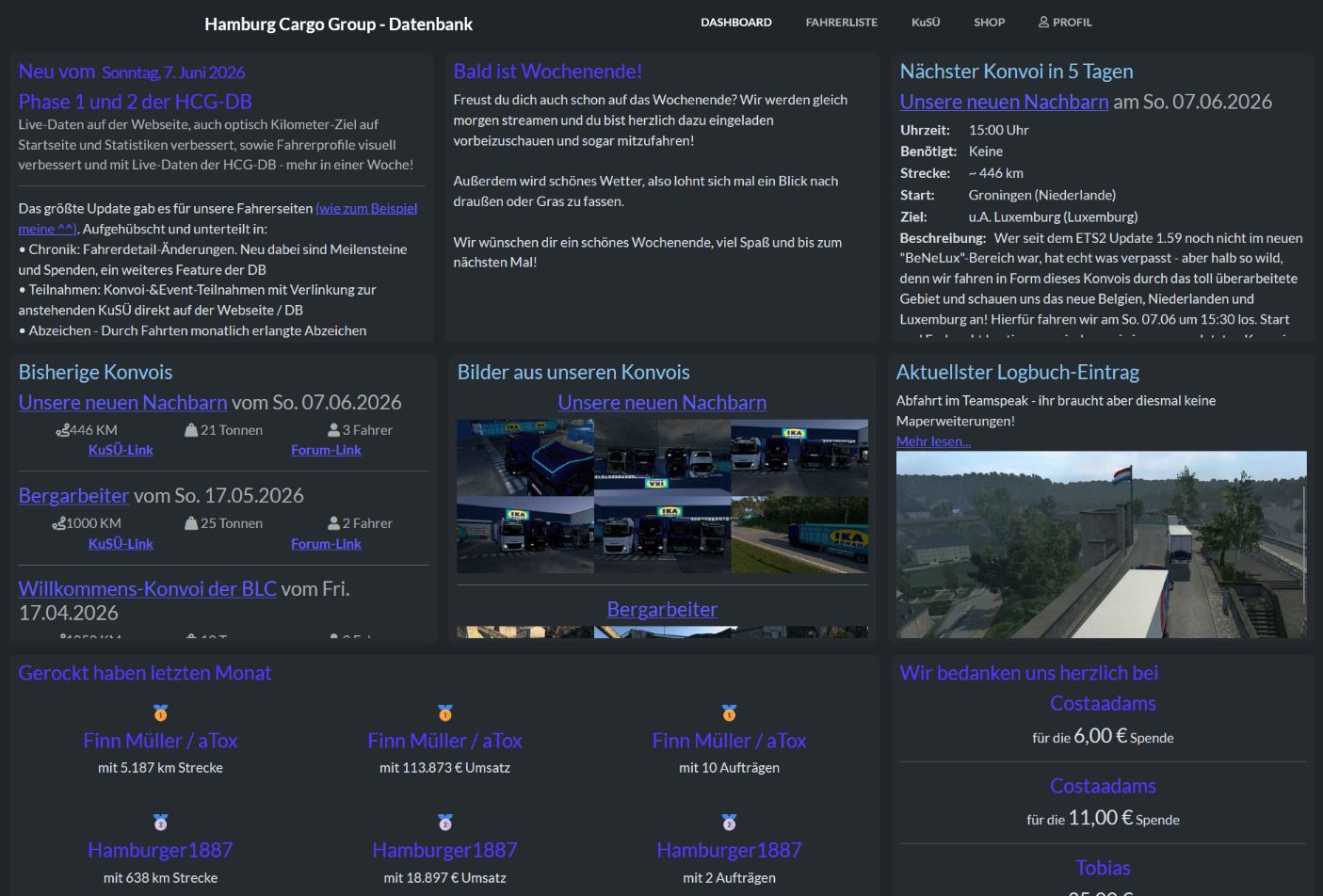This screenshot has width=1323, height=896.
Task: Open the DASHBOARD menu item
Action: [735, 22]
